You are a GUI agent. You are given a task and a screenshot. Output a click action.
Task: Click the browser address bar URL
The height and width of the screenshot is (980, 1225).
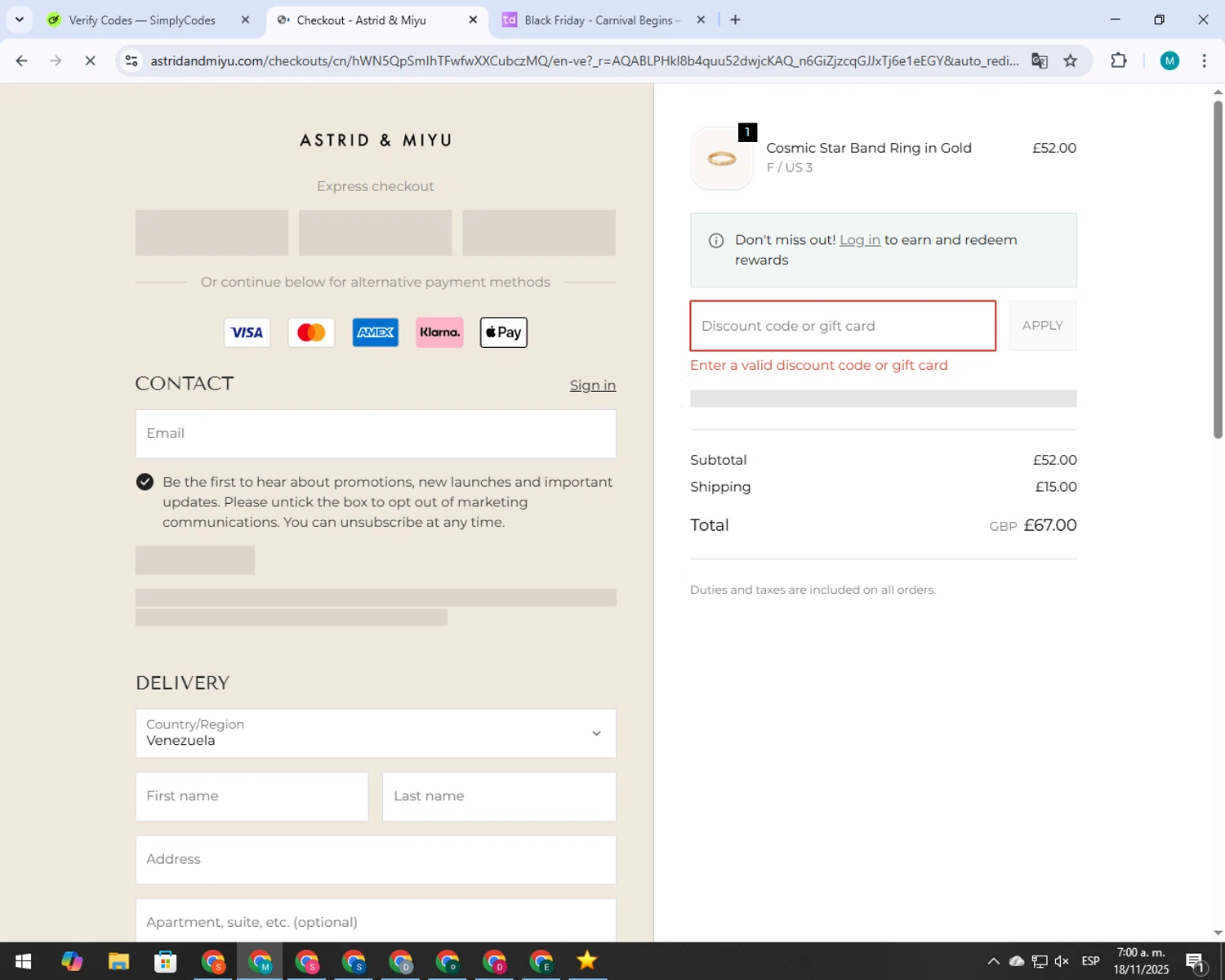[x=585, y=60]
